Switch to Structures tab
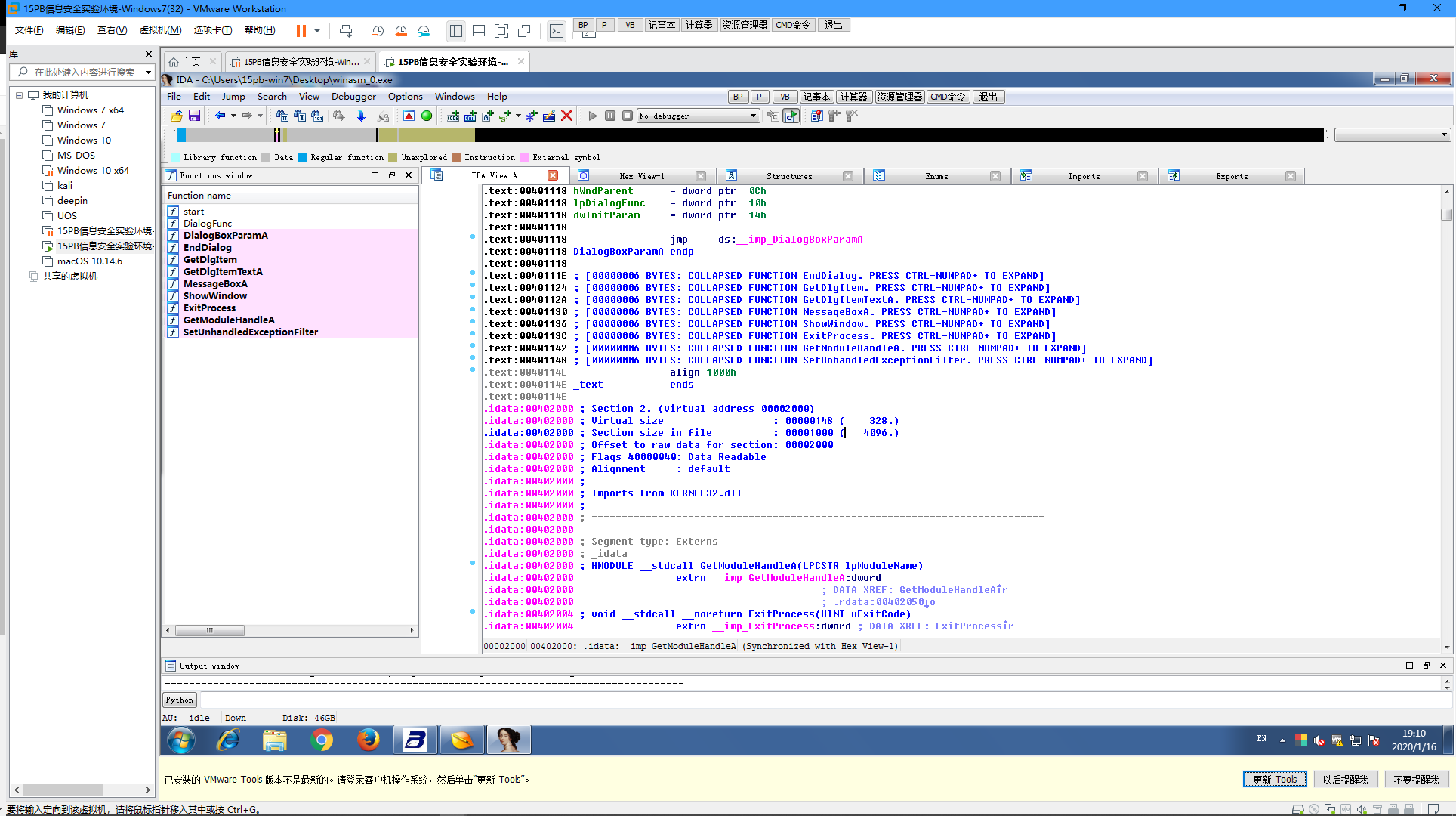Viewport: 1456px width, 816px height. 789,176
